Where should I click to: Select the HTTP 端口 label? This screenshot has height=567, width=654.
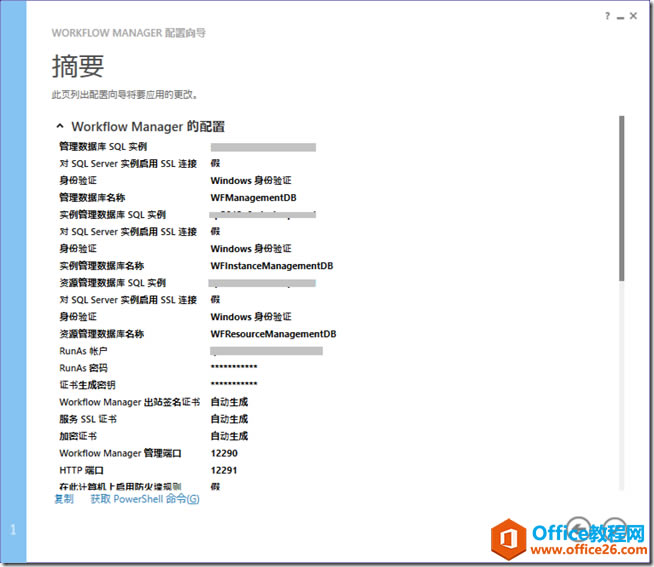coord(81,470)
